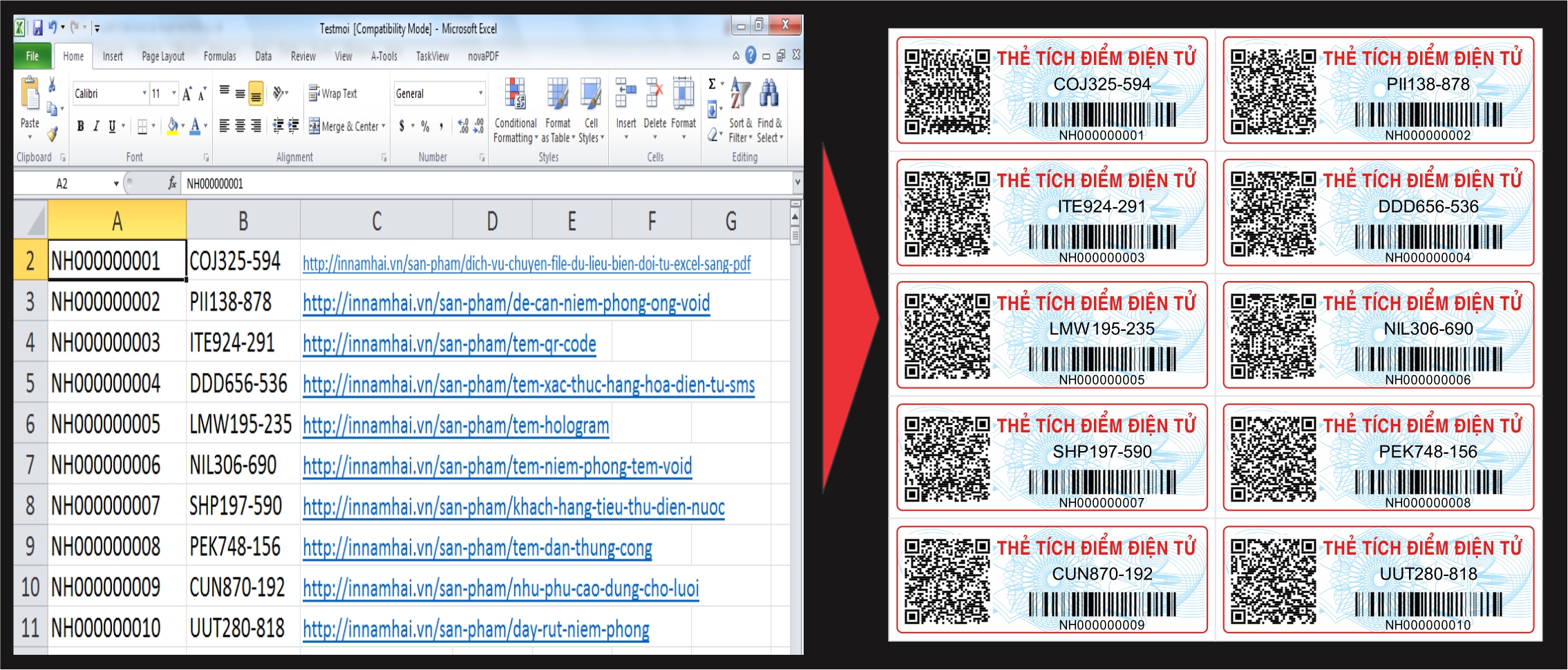Switch to the Page Layout tab
1568x670 pixels.
click(x=163, y=56)
